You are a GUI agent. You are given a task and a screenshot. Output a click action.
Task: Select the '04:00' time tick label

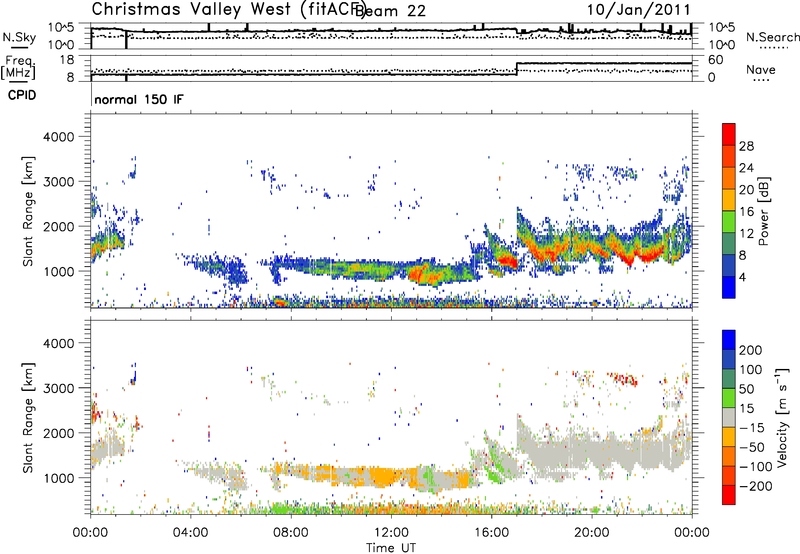coord(191,533)
